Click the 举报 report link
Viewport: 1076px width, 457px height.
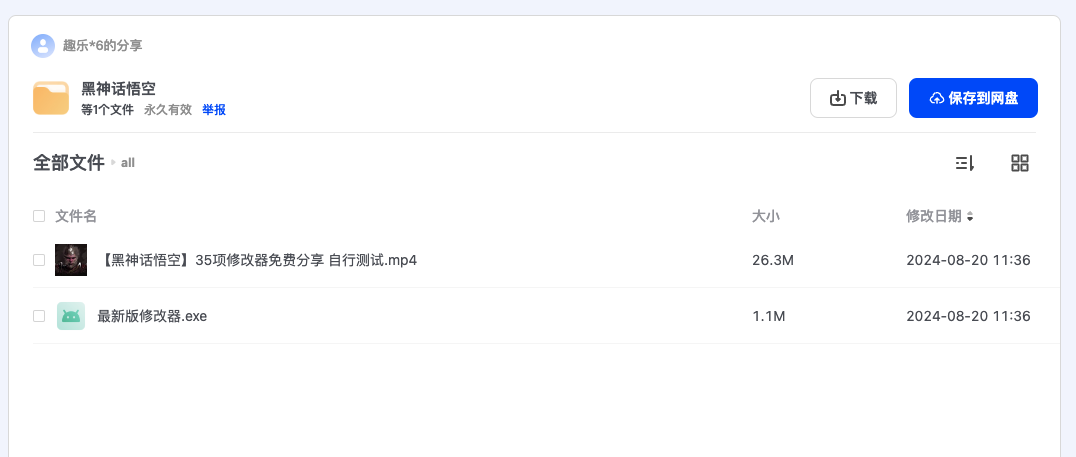[214, 110]
